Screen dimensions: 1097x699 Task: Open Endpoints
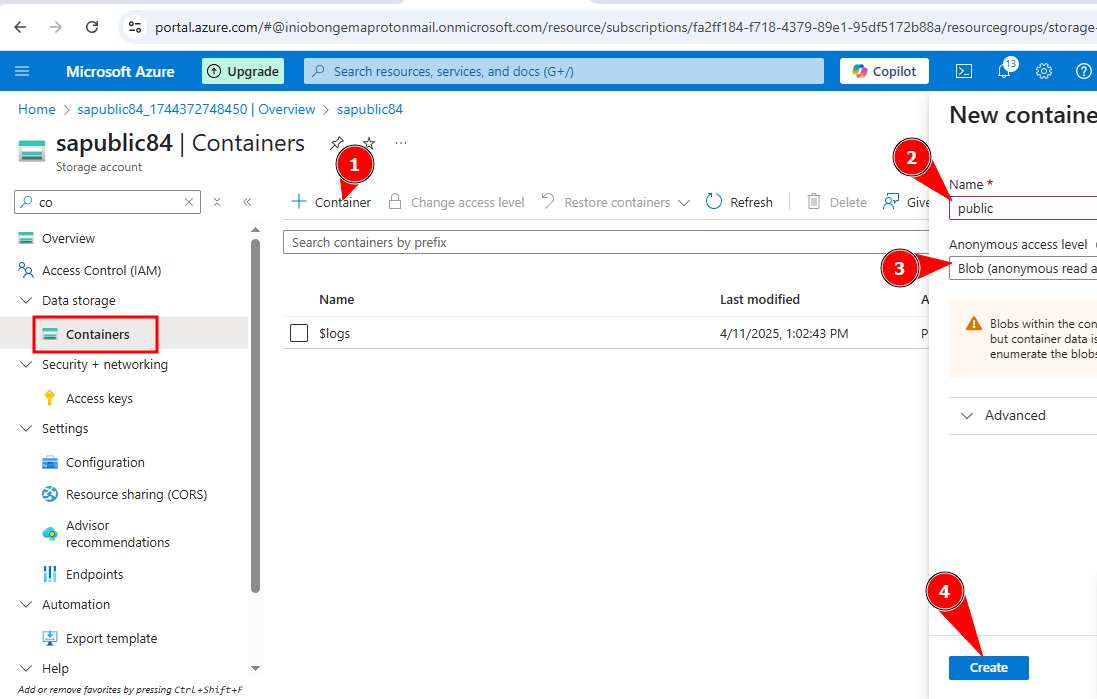tap(94, 574)
